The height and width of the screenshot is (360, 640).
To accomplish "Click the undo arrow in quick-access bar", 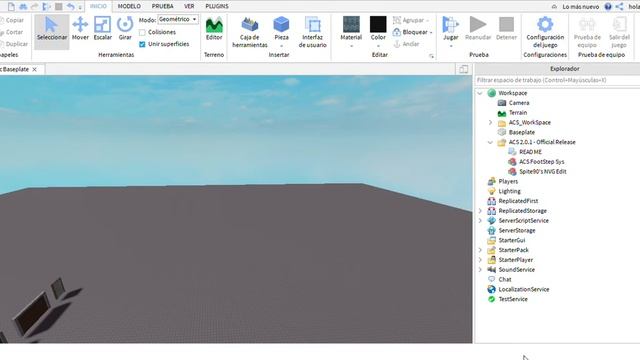I will coord(71,7).
